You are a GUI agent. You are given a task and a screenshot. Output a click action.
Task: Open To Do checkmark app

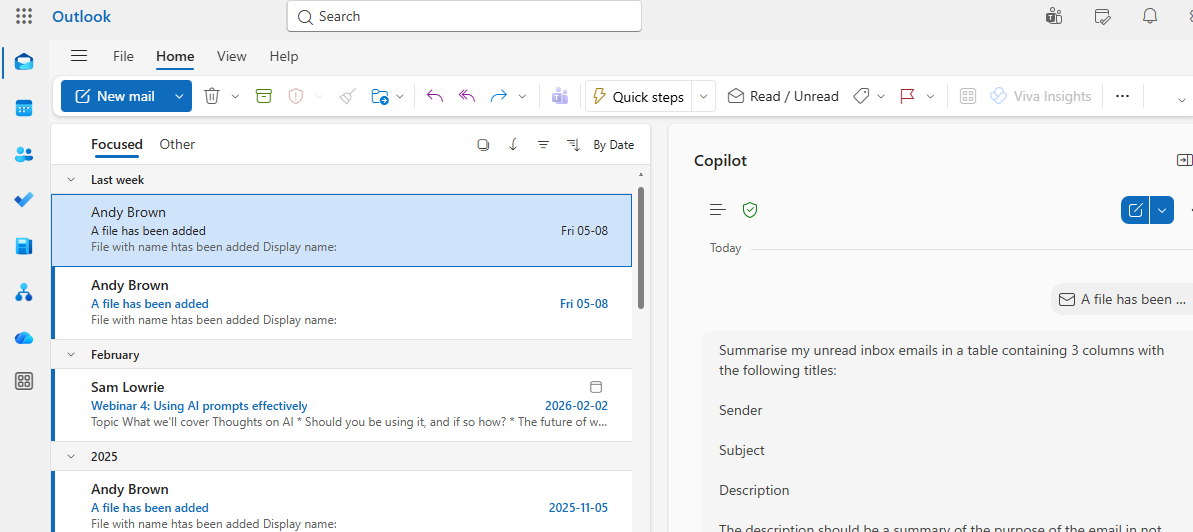[24, 200]
